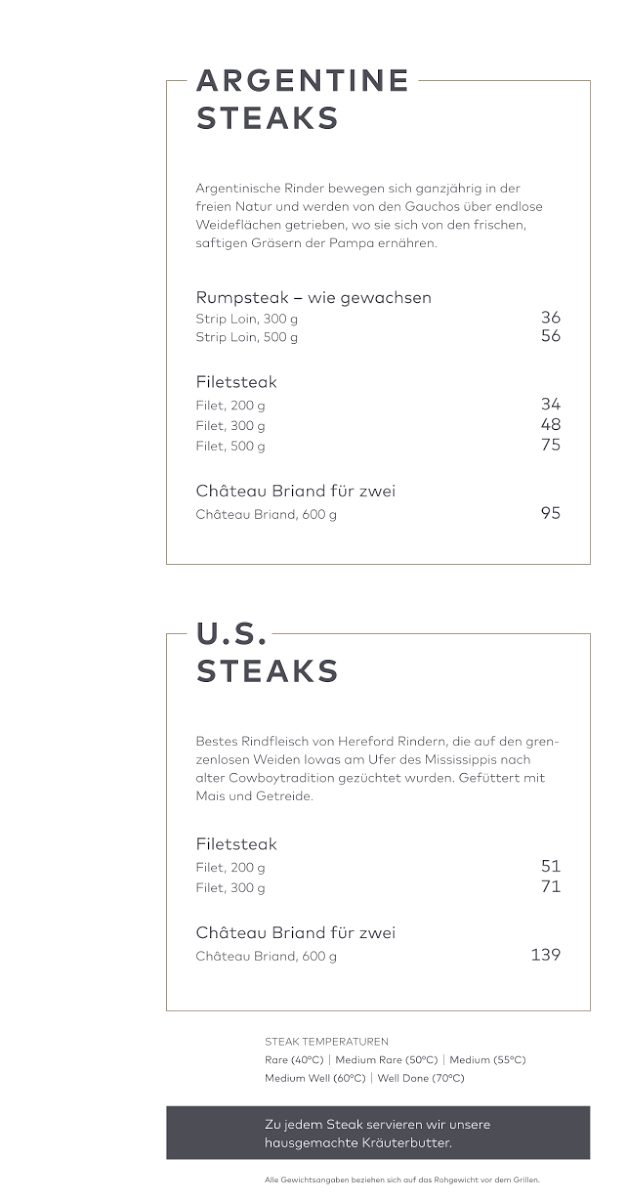Click the U.S. STEAKS heading
The width and height of the screenshot is (627, 1200).
coord(267,653)
